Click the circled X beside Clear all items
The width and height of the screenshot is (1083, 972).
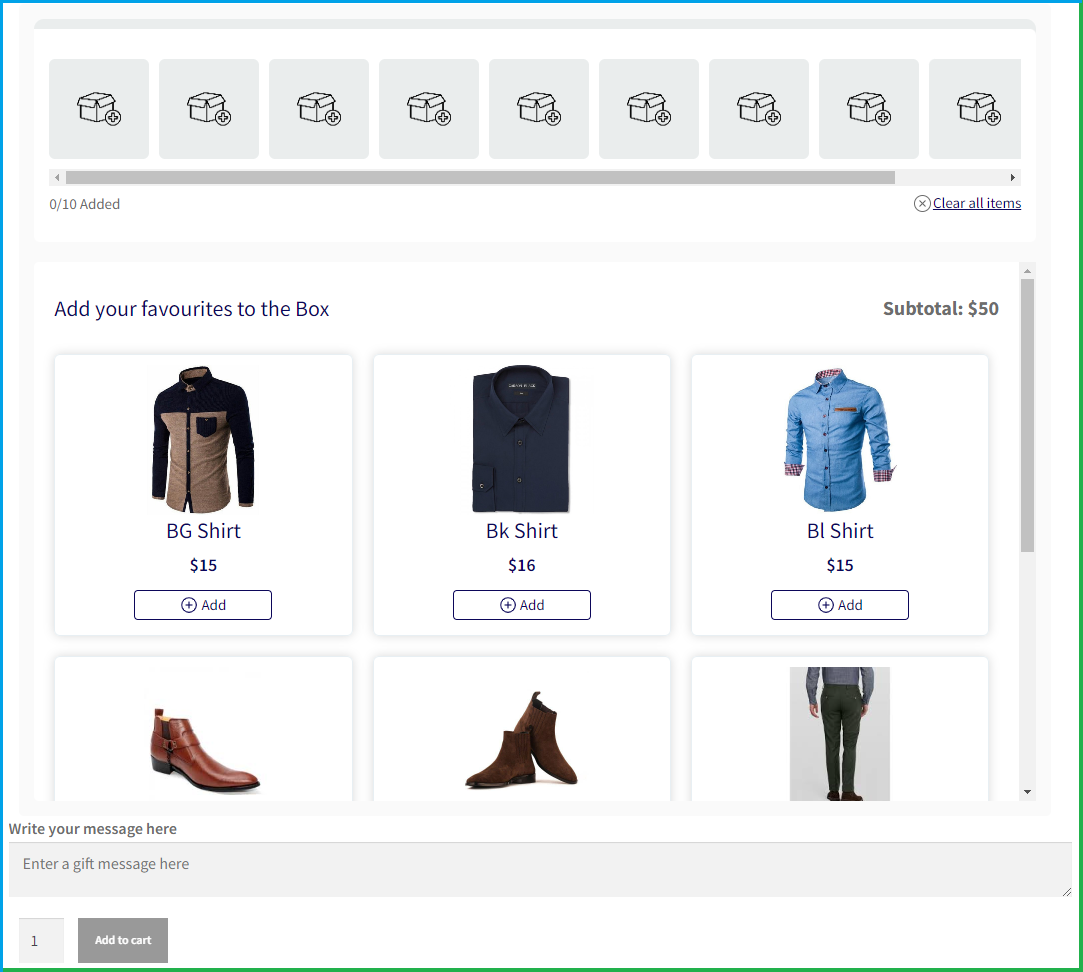point(921,203)
